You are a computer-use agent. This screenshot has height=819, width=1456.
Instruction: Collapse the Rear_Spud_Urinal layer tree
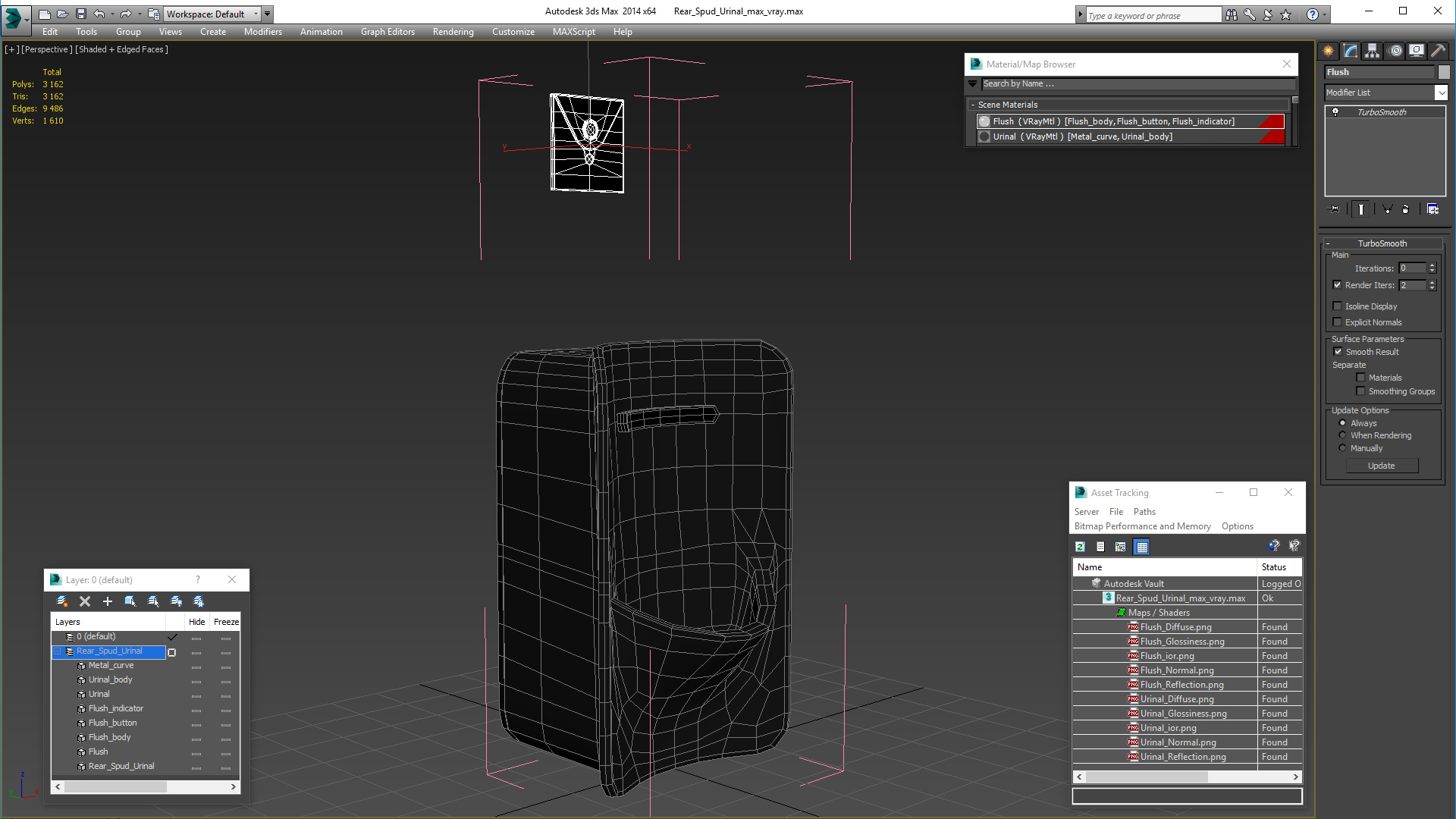(57, 651)
